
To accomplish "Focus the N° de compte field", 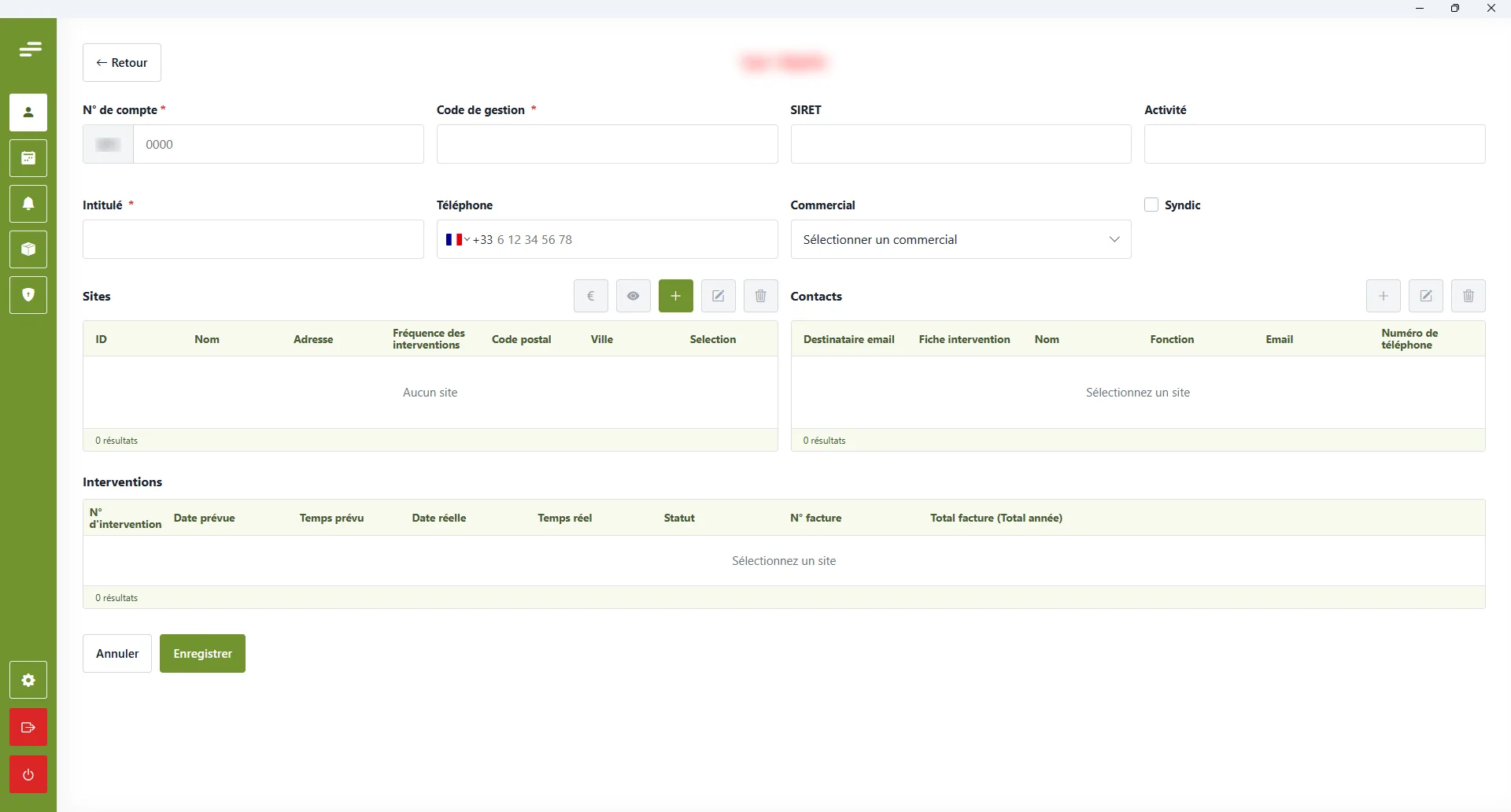I will (x=279, y=144).
